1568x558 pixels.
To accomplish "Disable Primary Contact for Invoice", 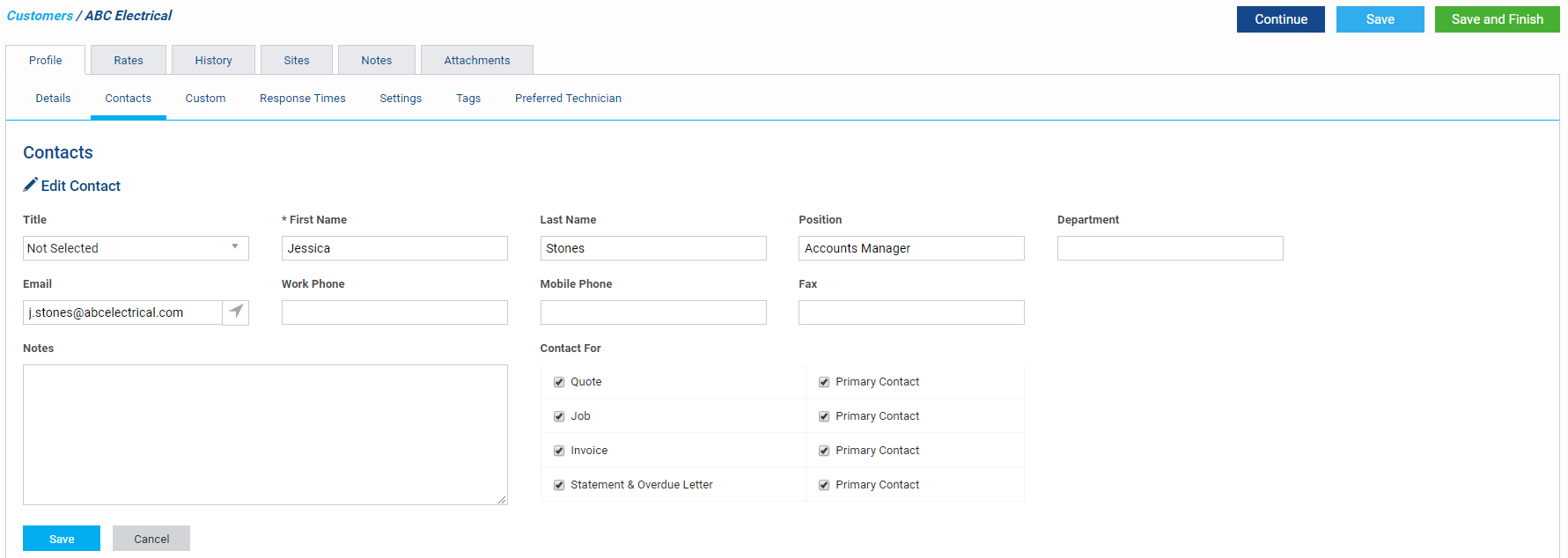I will tap(824, 451).
